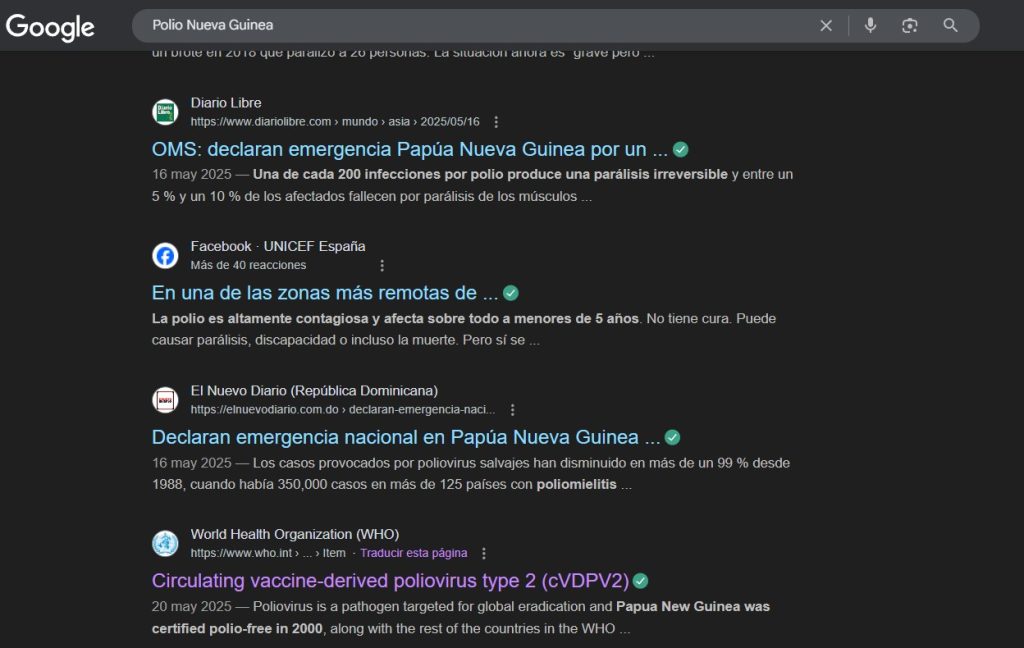Open the three-dot menu for Facebook UNICEF result
The height and width of the screenshot is (648, 1024).
382,266
